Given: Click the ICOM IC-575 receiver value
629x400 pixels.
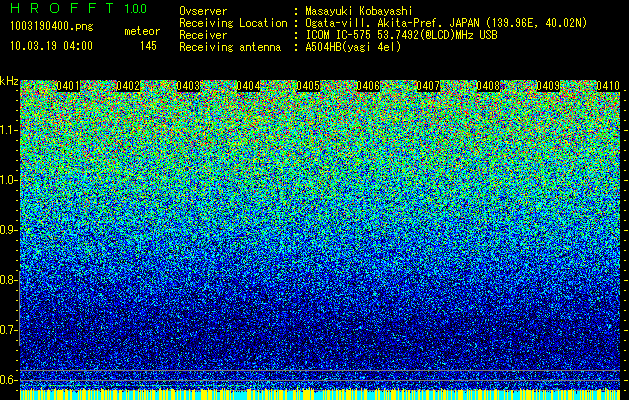Looking at the screenshot, I should (401, 35).
